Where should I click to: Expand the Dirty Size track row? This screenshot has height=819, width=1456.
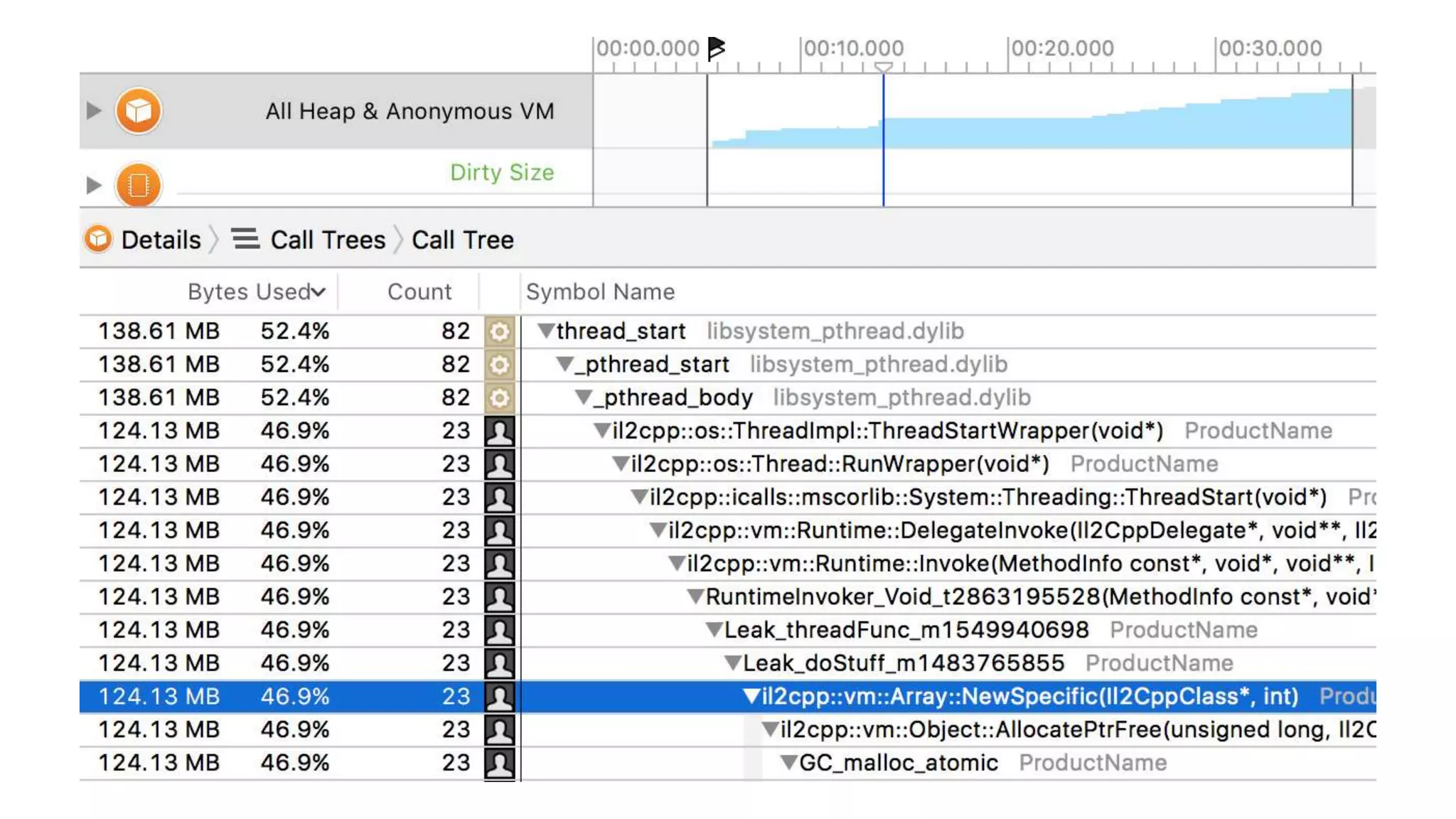click(x=93, y=185)
